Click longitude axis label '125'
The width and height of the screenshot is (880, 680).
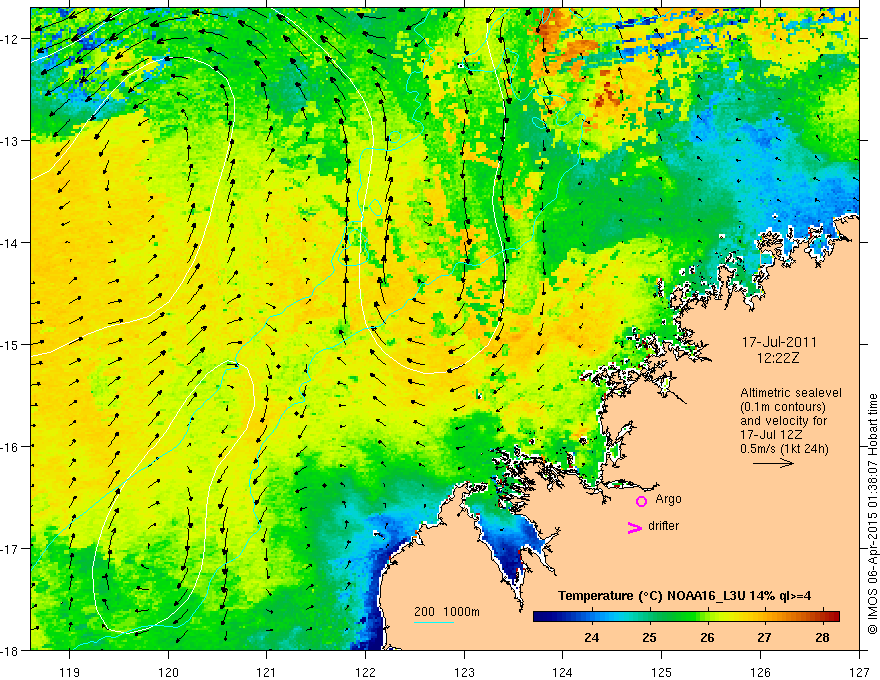pyautogui.click(x=662, y=672)
